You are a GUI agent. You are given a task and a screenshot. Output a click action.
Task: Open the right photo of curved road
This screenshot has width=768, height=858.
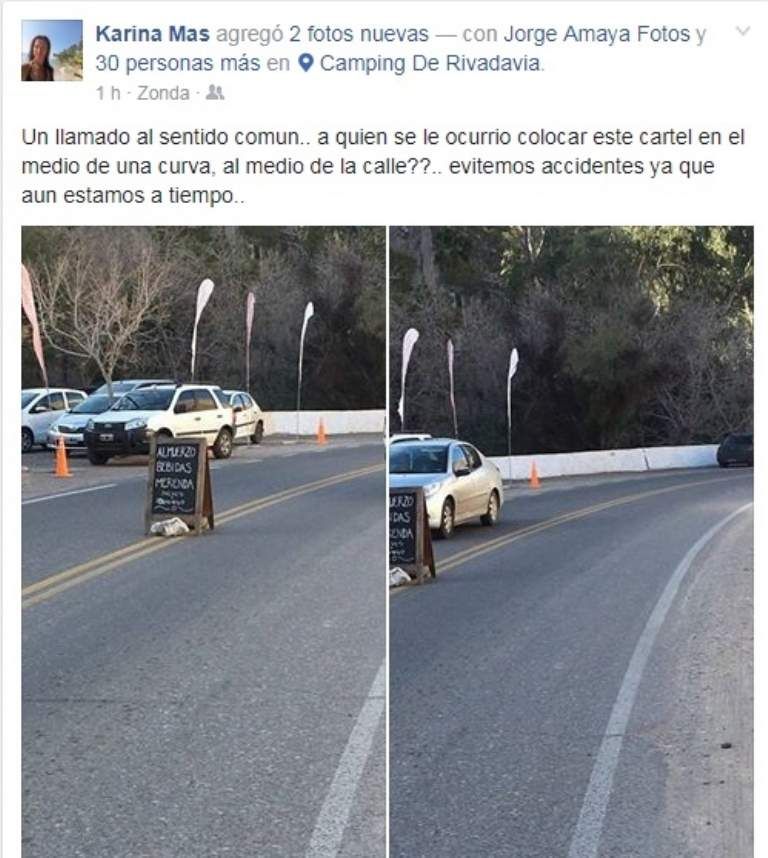point(572,542)
